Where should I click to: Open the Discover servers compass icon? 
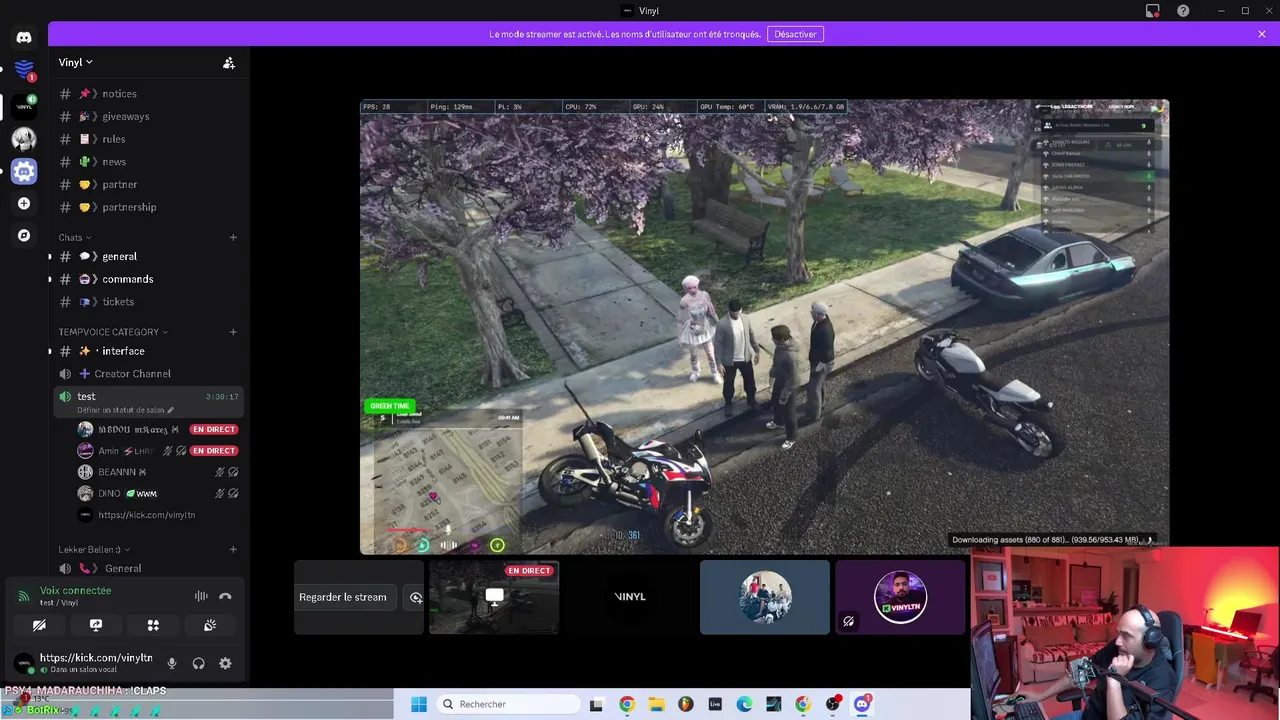click(x=24, y=235)
